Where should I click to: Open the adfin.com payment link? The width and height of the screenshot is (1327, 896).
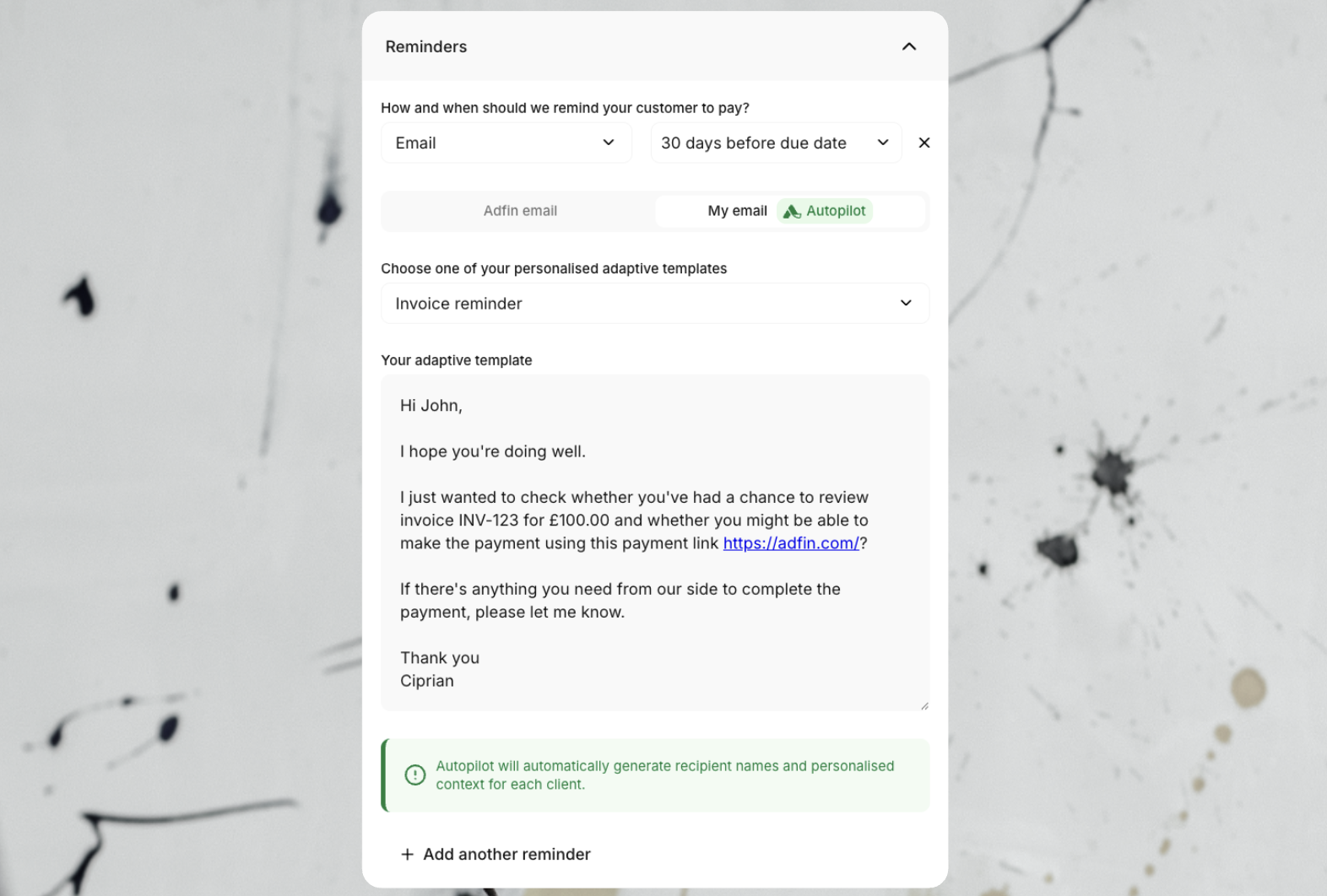pyautogui.click(x=789, y=543)
